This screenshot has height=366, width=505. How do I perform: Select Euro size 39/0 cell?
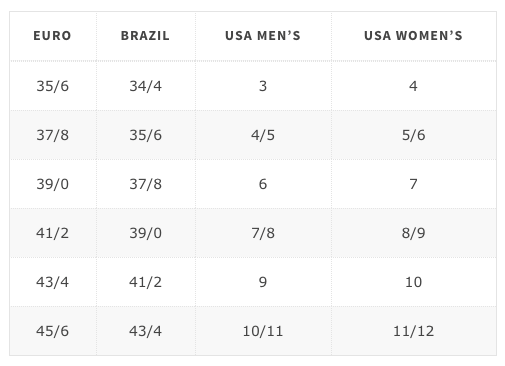point(53,184)
